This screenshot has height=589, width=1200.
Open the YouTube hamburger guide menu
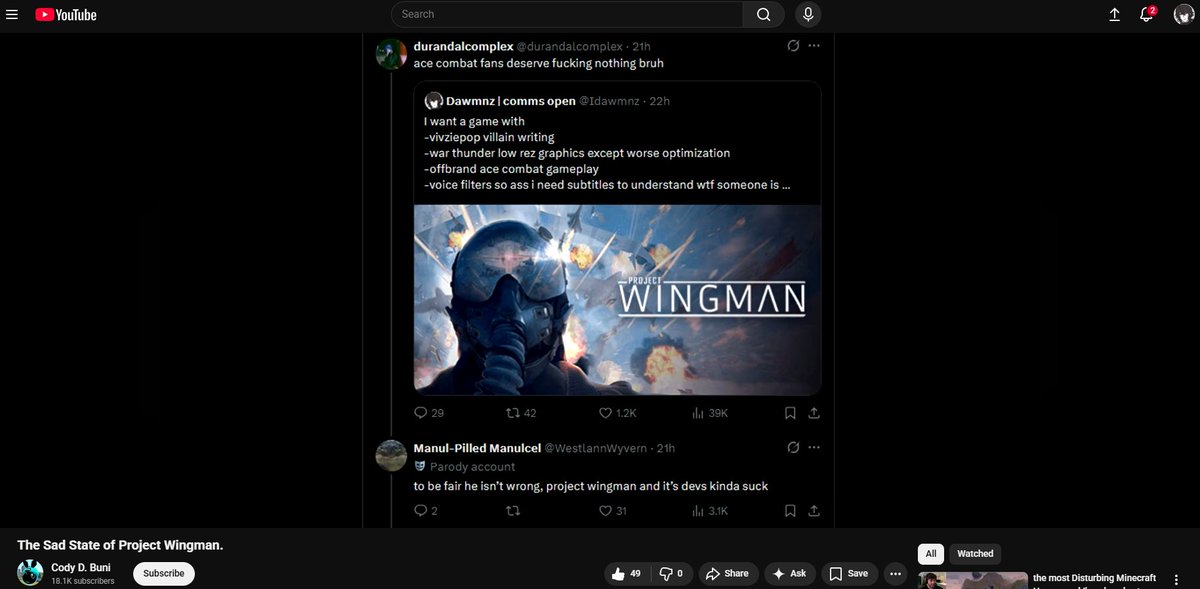tap(12, 14)
